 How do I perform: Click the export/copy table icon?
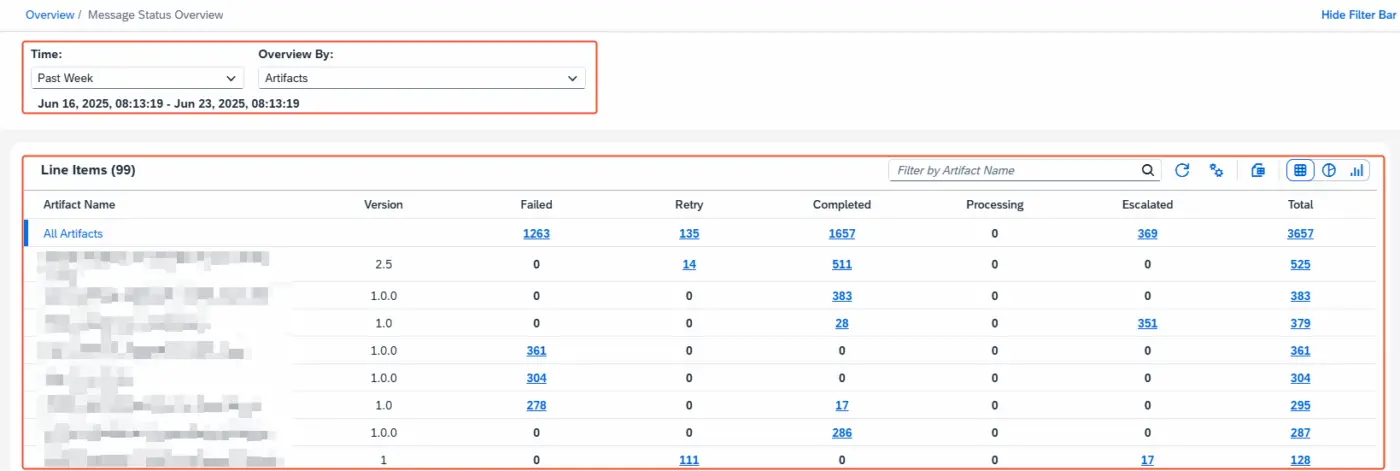tap(1259, 171)
